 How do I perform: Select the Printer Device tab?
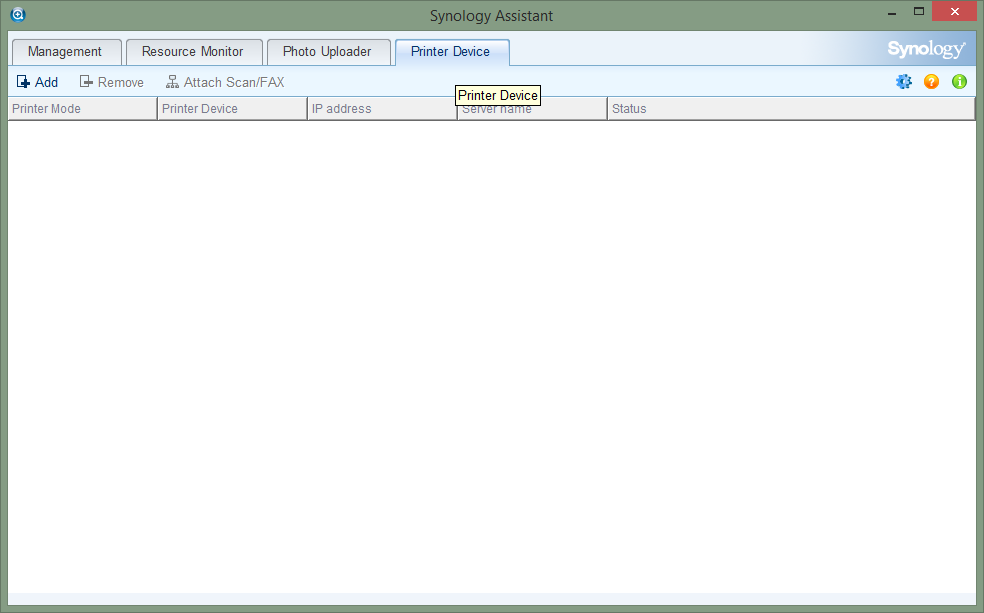click(x=452, y=52)
